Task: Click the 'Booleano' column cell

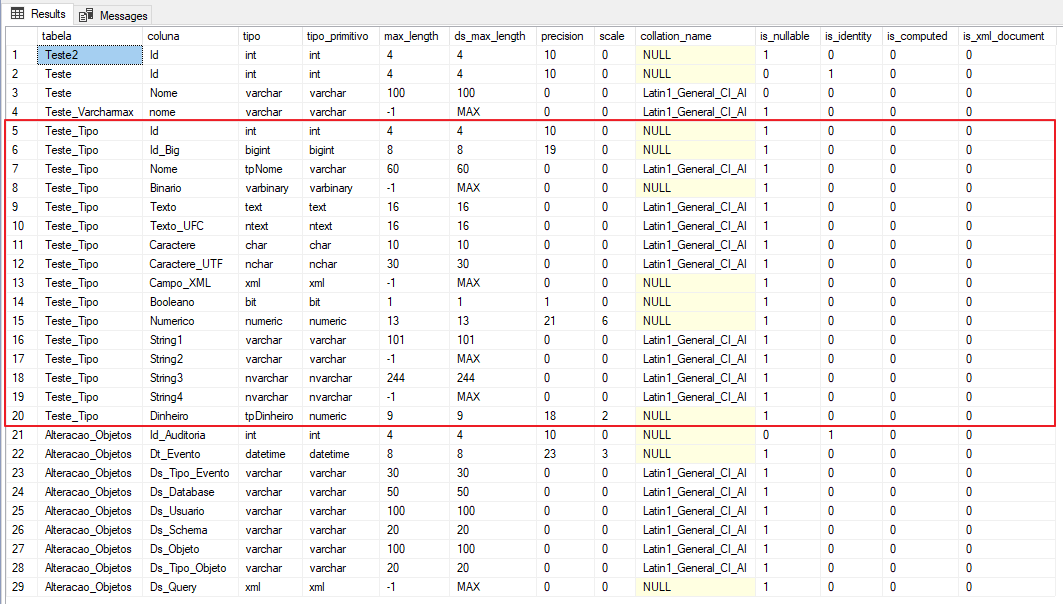Action: point(190,302)
